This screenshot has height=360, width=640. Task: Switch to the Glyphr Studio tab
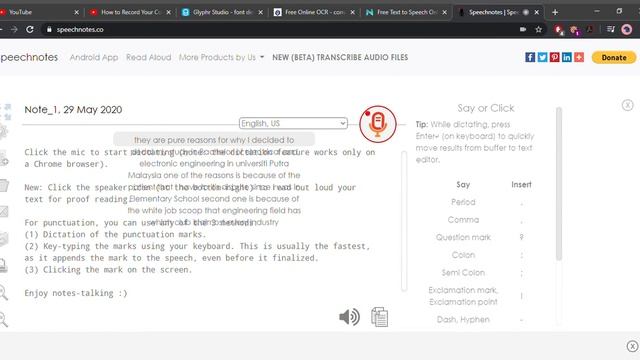(222, 12)
